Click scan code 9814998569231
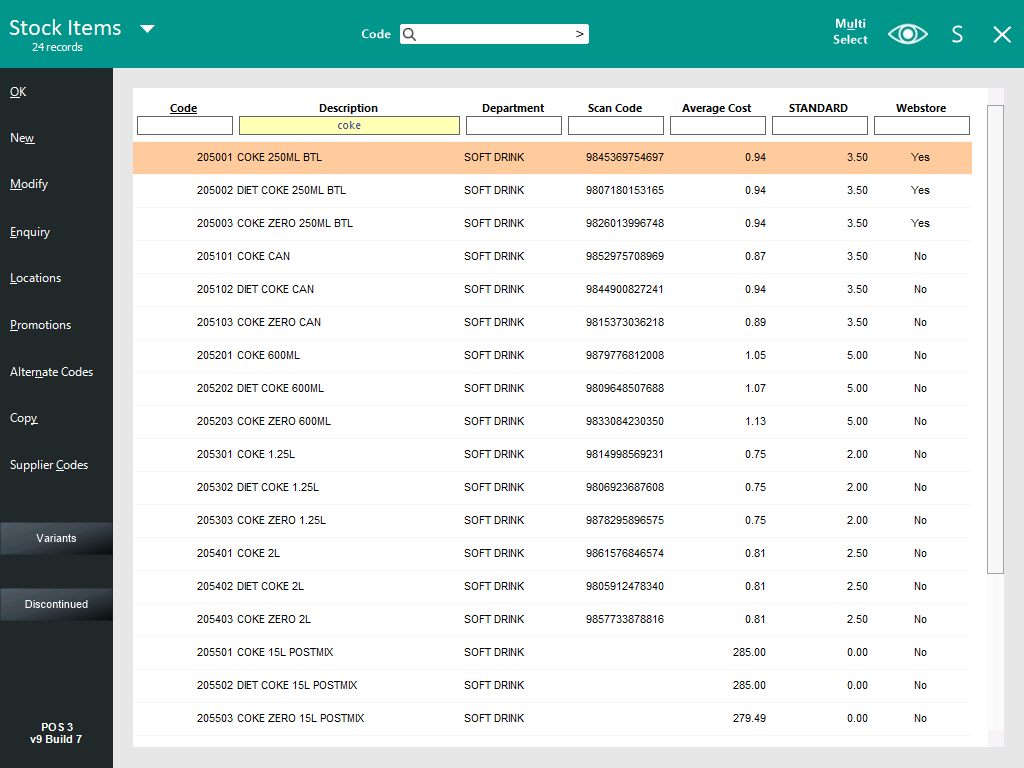The height and width of the screenshot is (768, 1024). pyautogui.click(x=625, y=455)
